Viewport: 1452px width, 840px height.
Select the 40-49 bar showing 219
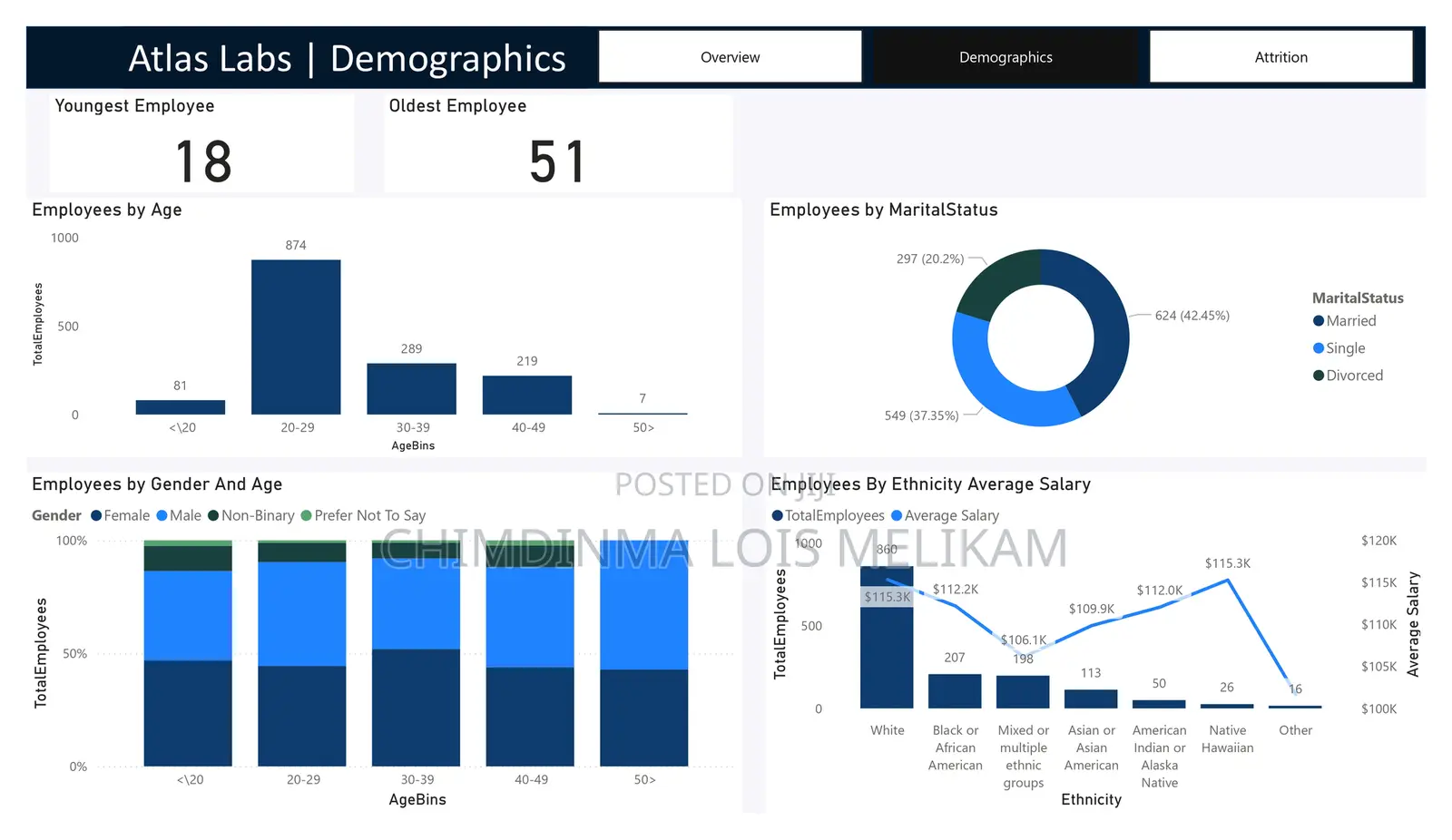(527, 396)
